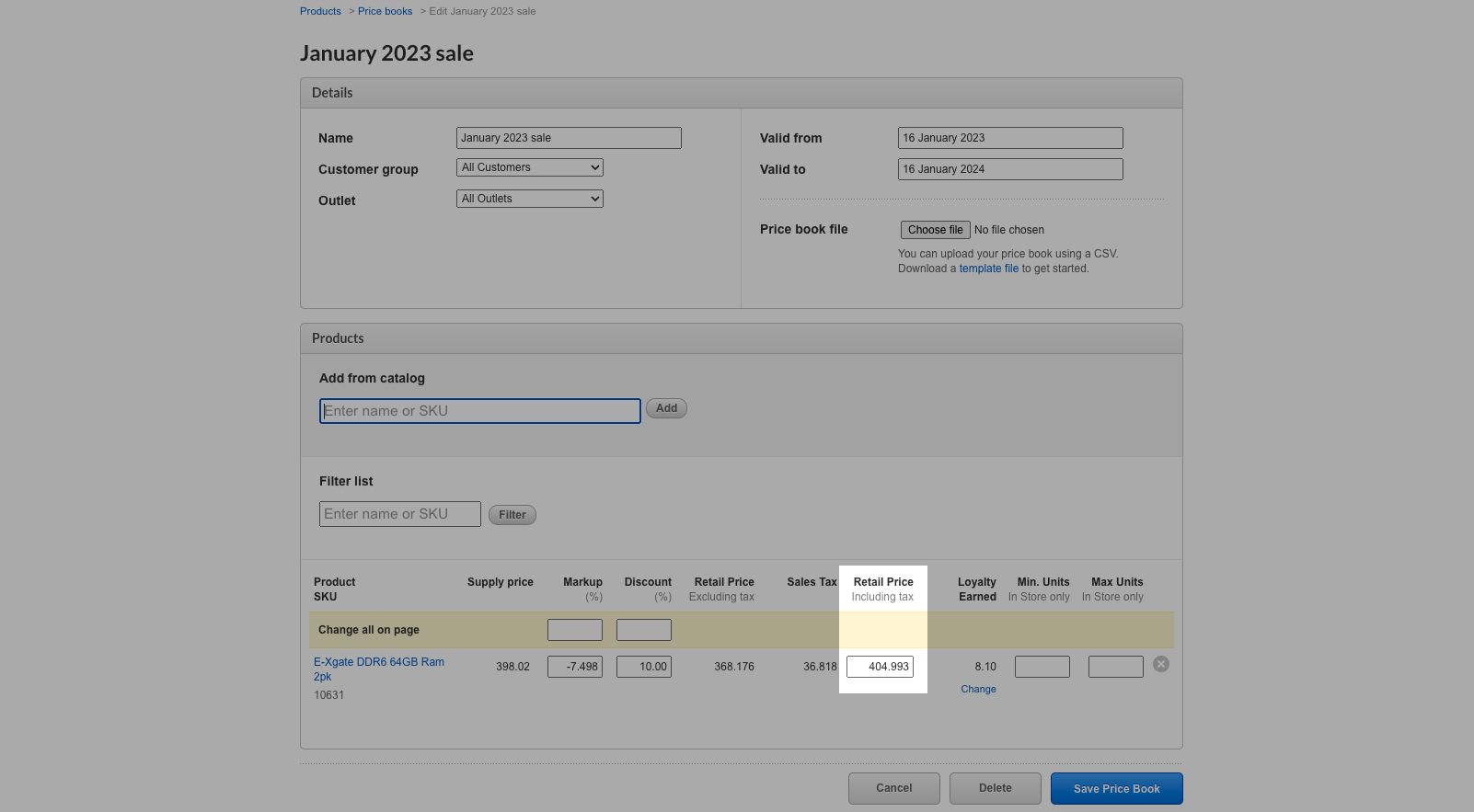Select the Valid from date field

(1009, 138)
